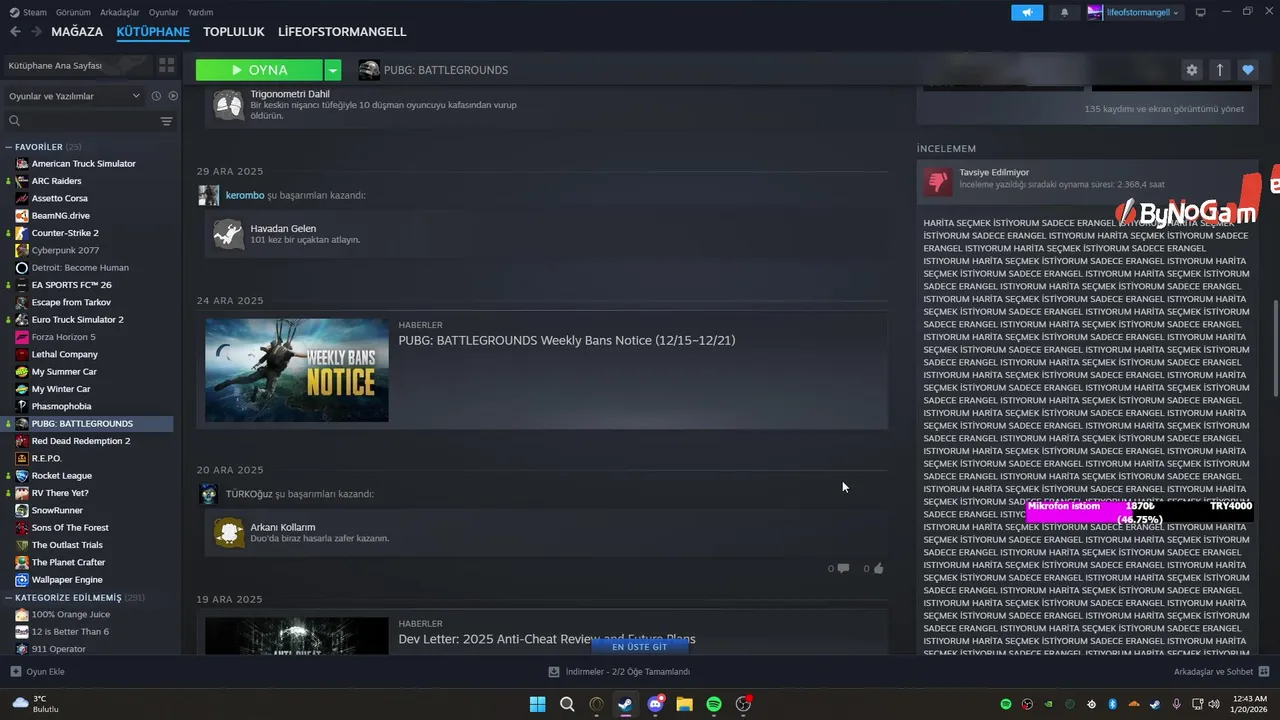Open the Steam menu
1280x720 pixels.
[x=28, y=12]
